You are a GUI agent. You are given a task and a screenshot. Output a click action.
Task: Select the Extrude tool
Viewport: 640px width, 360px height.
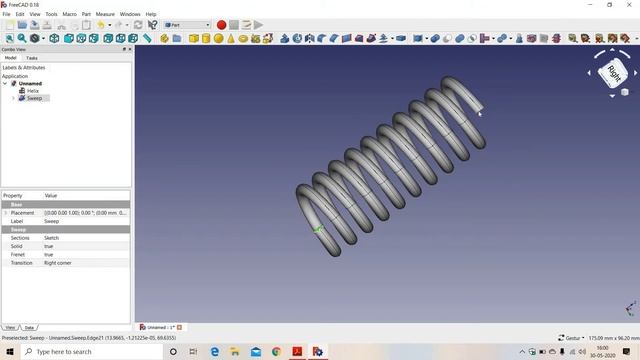(x=285, y=38)
